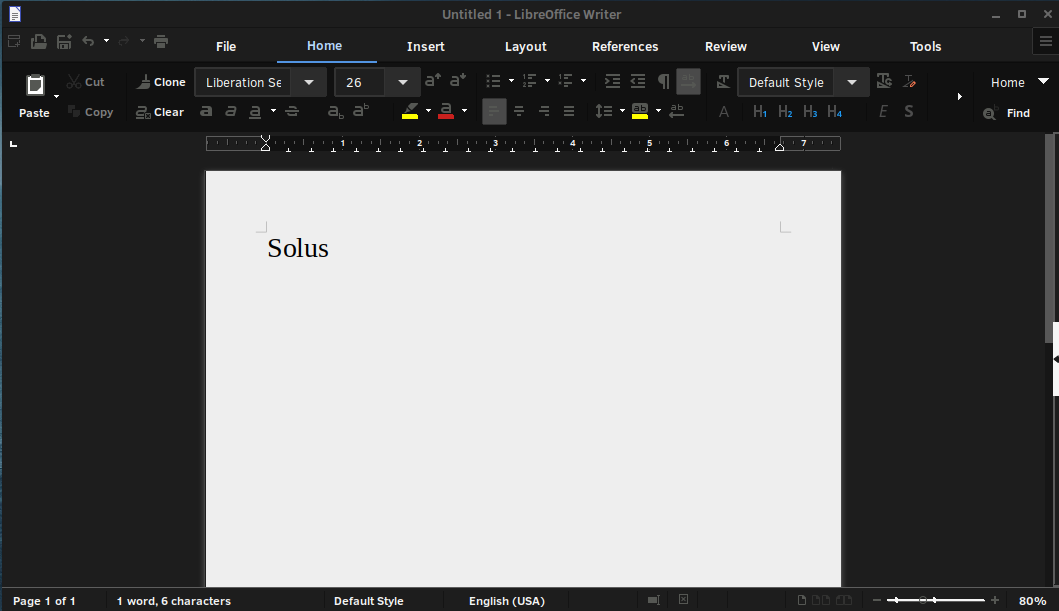The width and height of the screenshot is (1059, 611).
Task: Click the increase font size icon
Action: pyautogui.click(x=433, y=80)
